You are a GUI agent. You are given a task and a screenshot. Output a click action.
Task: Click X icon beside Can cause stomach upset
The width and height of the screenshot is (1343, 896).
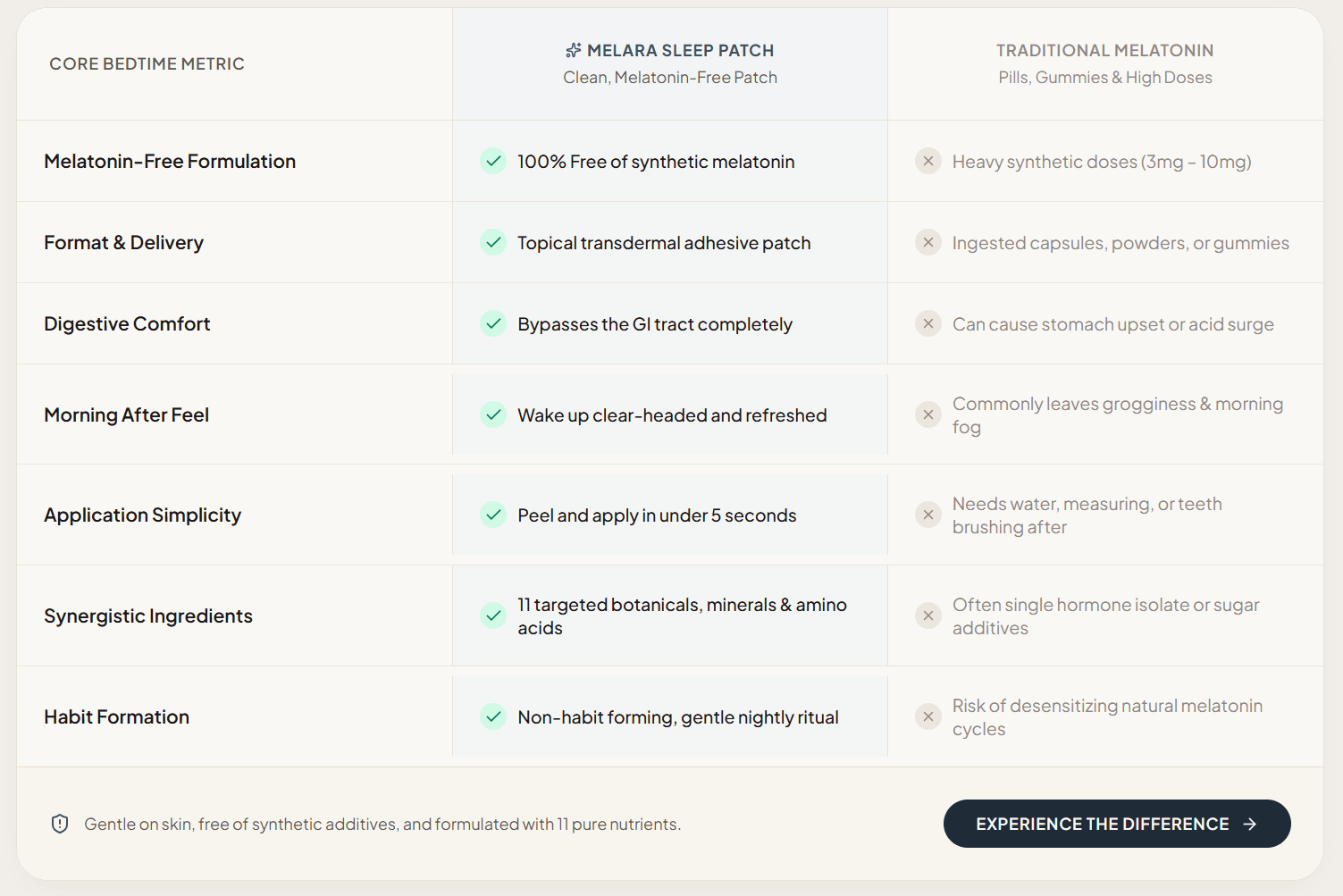[928, 323]
